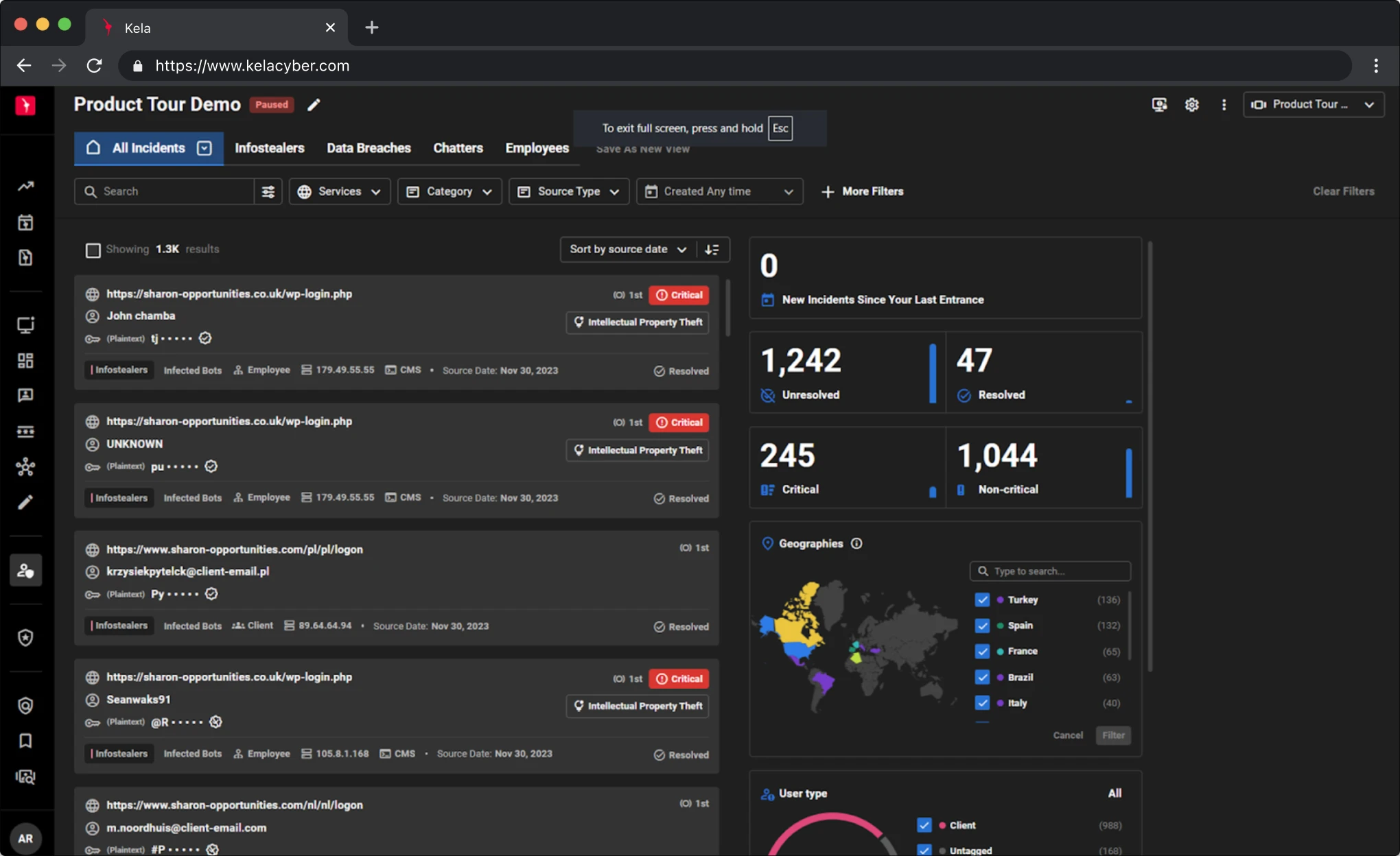The height and width of the screenshot is (856, 1400).
Task: Open the trends arrow icon in sidebar
Action: click(x=25, y=186)
